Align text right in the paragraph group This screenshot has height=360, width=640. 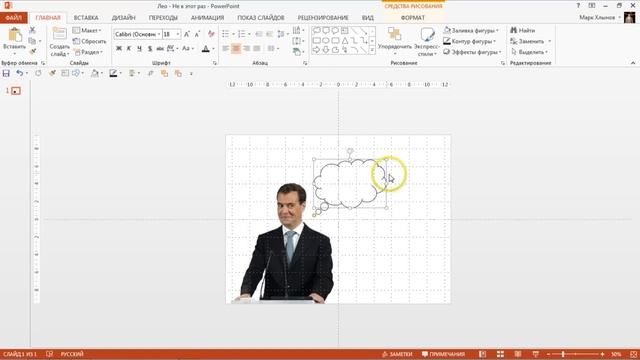[x=247, y=49]
